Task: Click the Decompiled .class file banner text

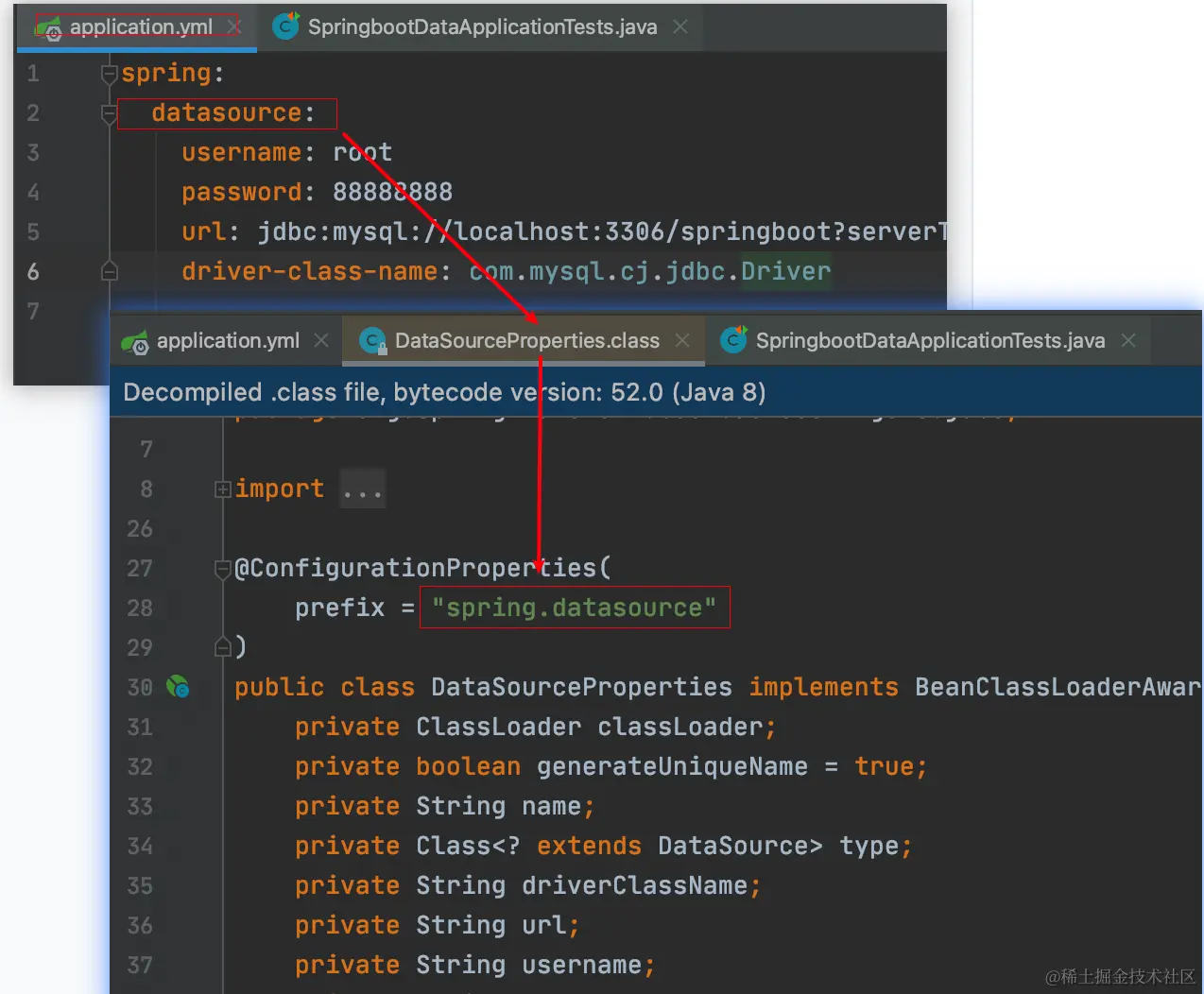Action: (x=444, y=392)
